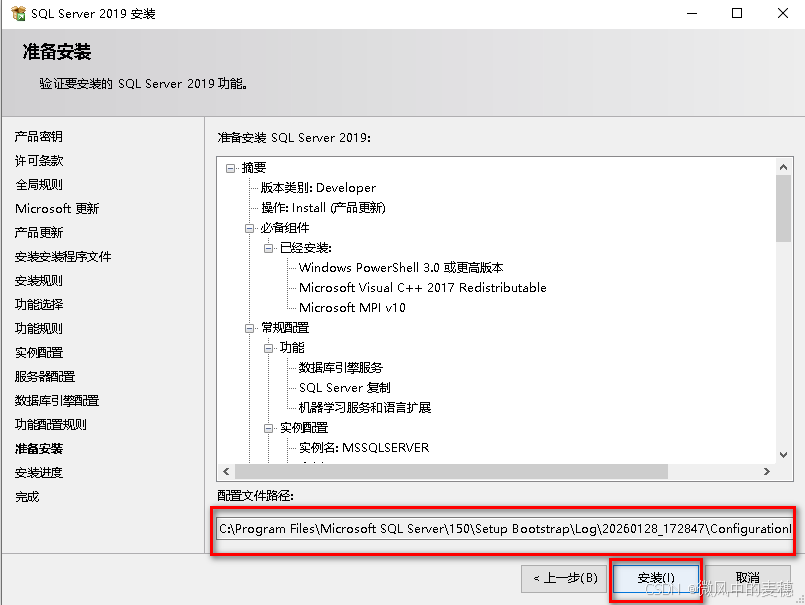Select the 必备组件 tree label
This screenshot has width=805, height=605.
click(285, 228)
